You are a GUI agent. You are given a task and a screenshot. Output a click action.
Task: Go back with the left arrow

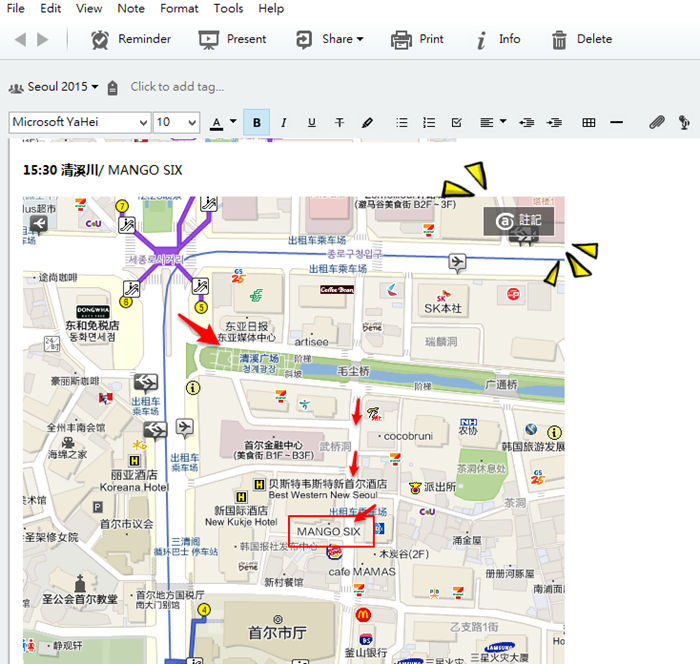coord(20,40)
